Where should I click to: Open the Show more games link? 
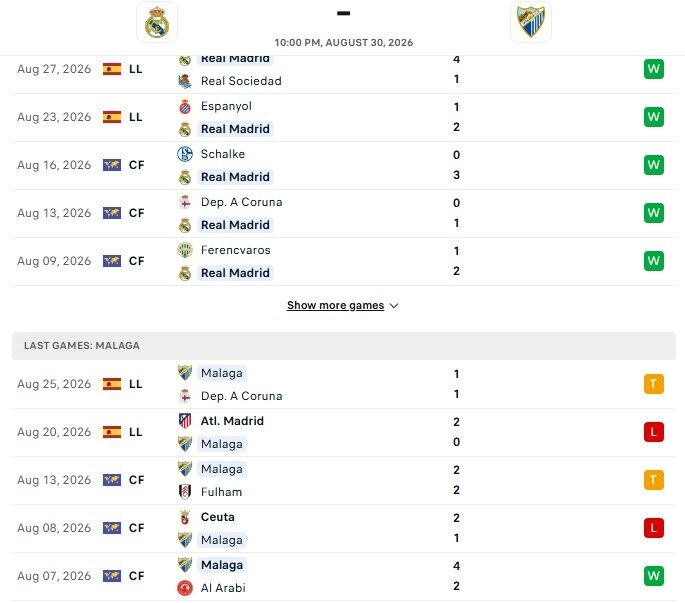[x=336, y=305]
